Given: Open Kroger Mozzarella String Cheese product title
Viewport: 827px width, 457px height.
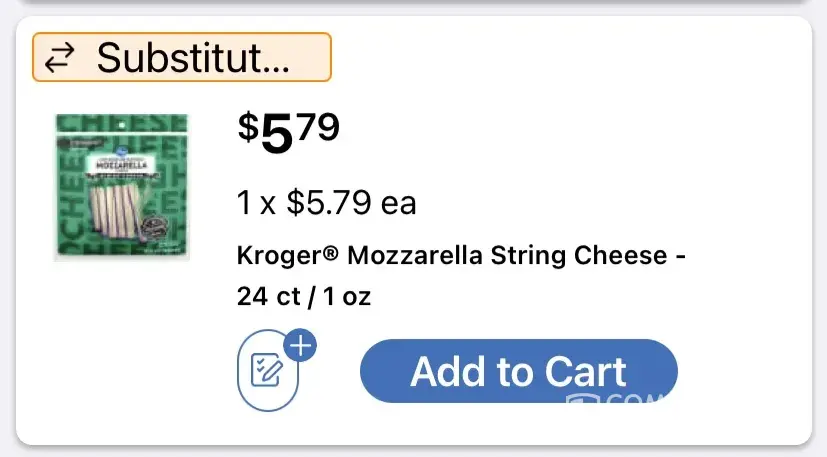Looking at the screenshot, I should 461,255.
